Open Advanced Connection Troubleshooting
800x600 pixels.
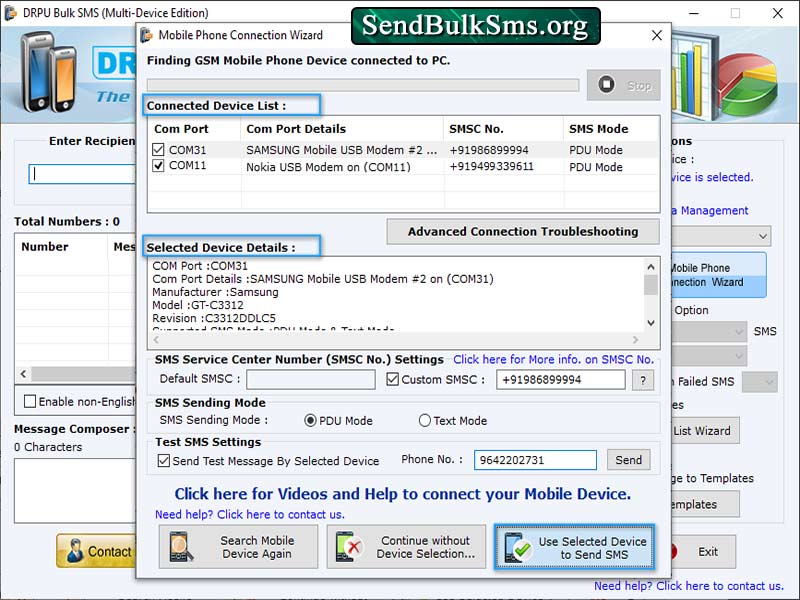click(522, 232)
